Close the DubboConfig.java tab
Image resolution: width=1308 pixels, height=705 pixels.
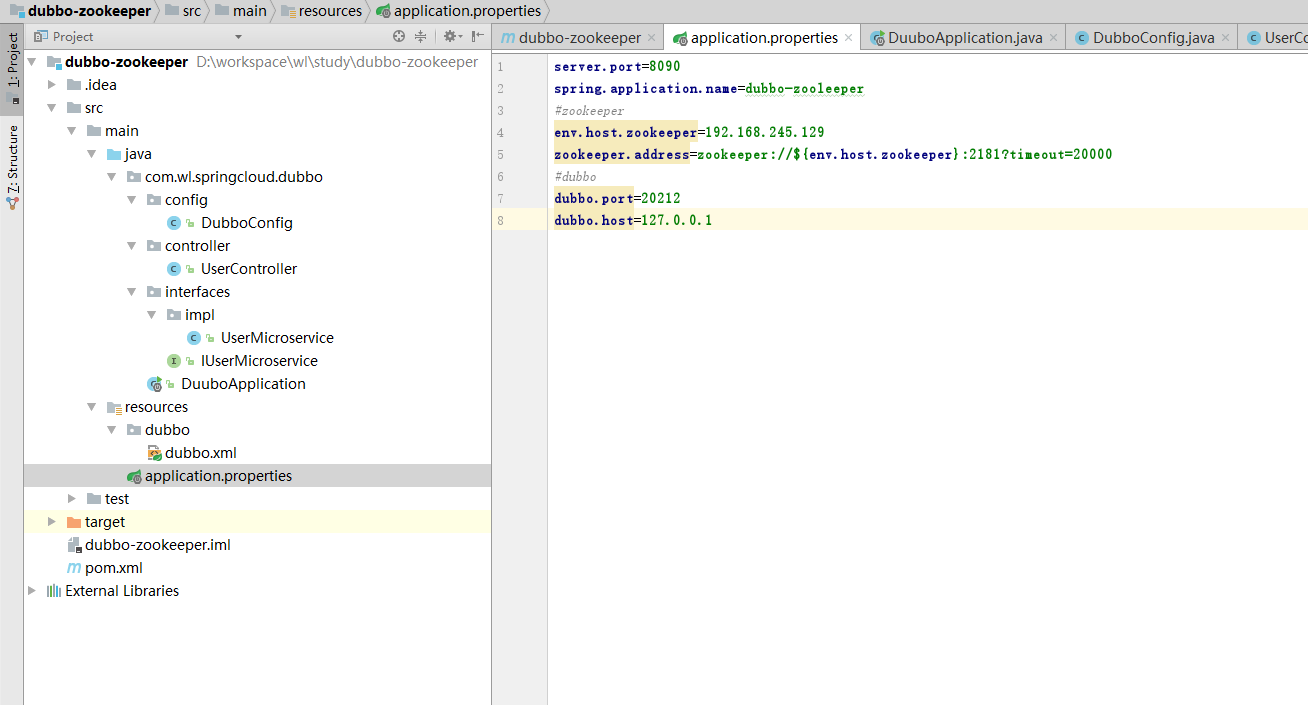click(1225, 38)
